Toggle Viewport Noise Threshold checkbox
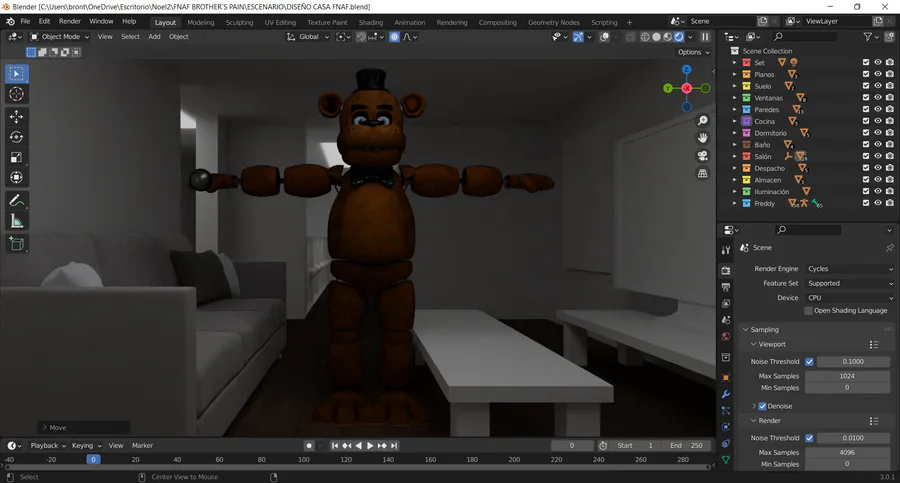Viewport: 900px width, 483px height. tap(809, 362)
